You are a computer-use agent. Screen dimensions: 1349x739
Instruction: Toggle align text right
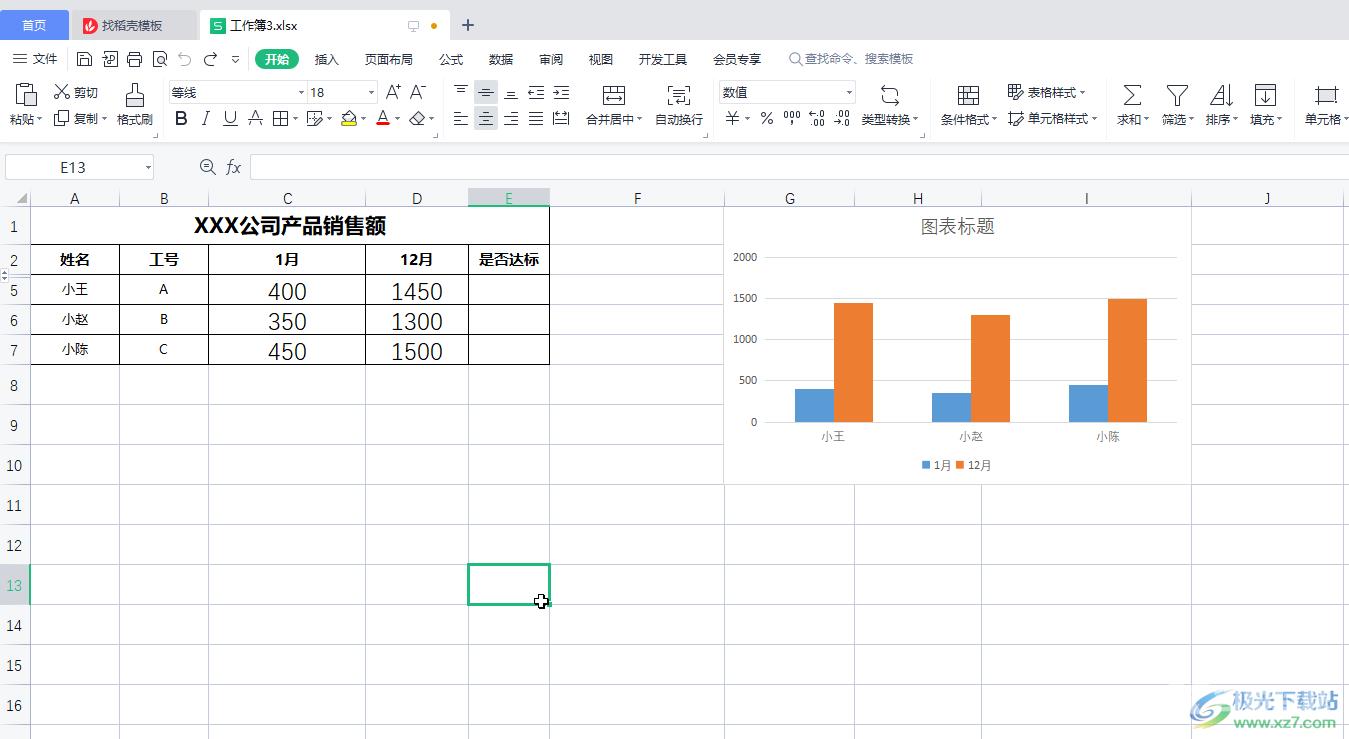[x=511, y=119]
